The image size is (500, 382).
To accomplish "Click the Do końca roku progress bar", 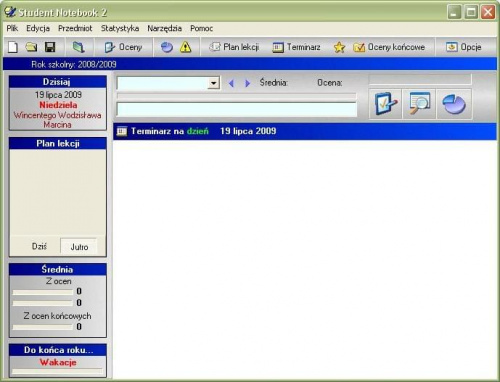I will pos(57,371).
